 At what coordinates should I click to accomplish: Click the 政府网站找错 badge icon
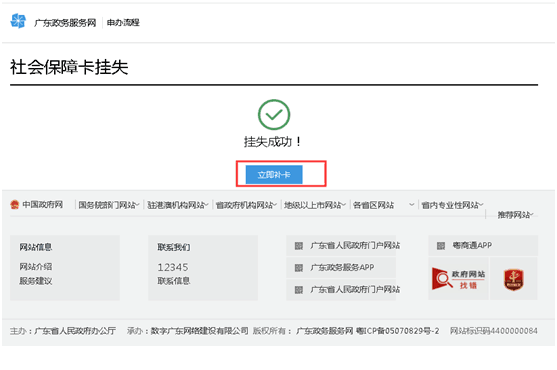[x=458, y=279]
